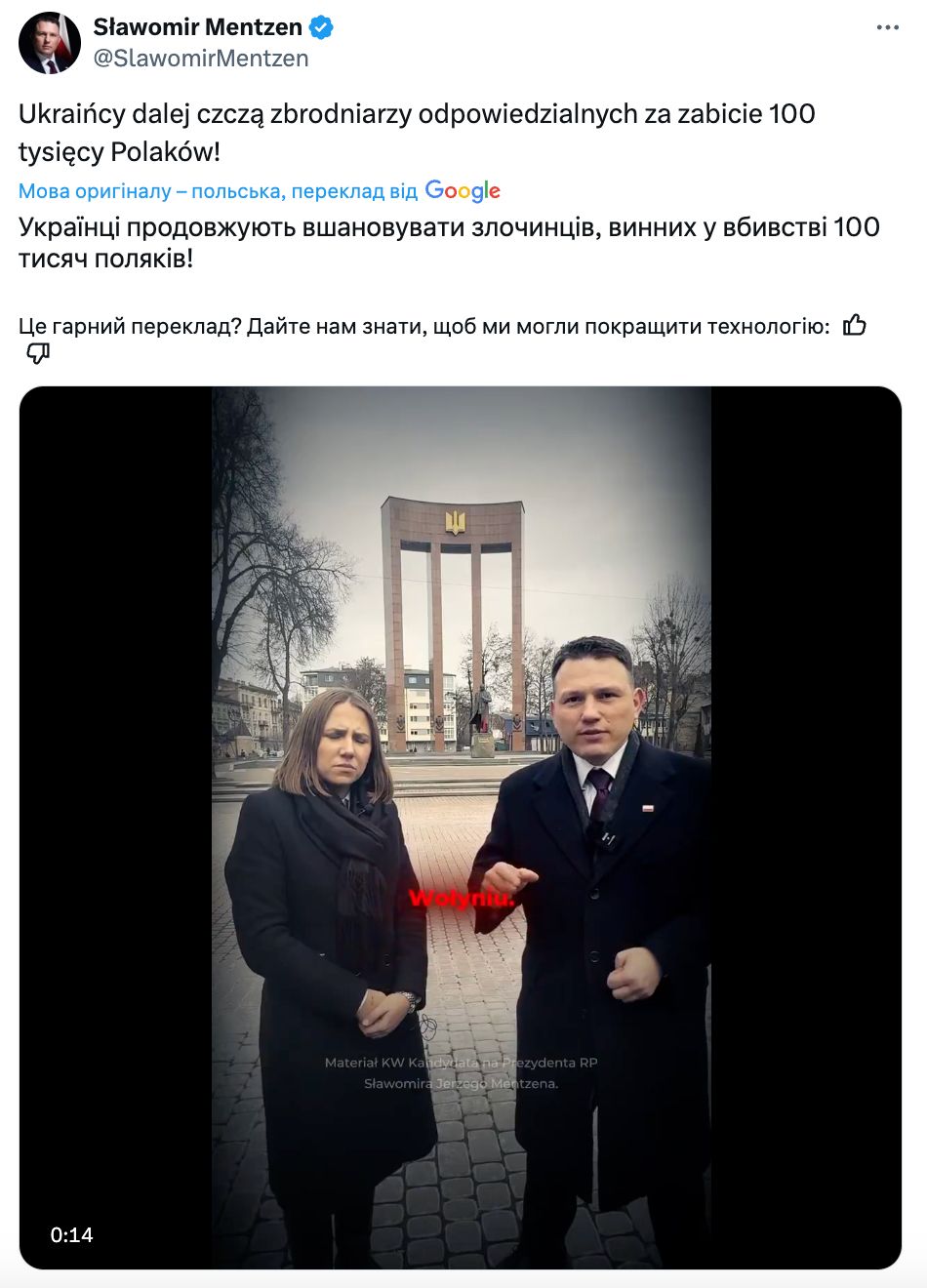Open Sławomir Mentzen's profile avatar

click(49, 43)
